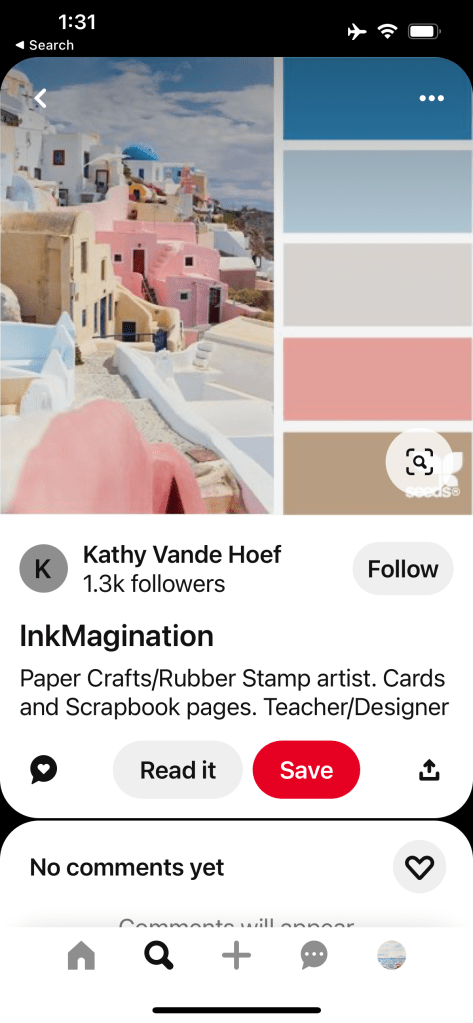
Task: Tap the back arrow on the pin
Action: (x=40, y=99)
